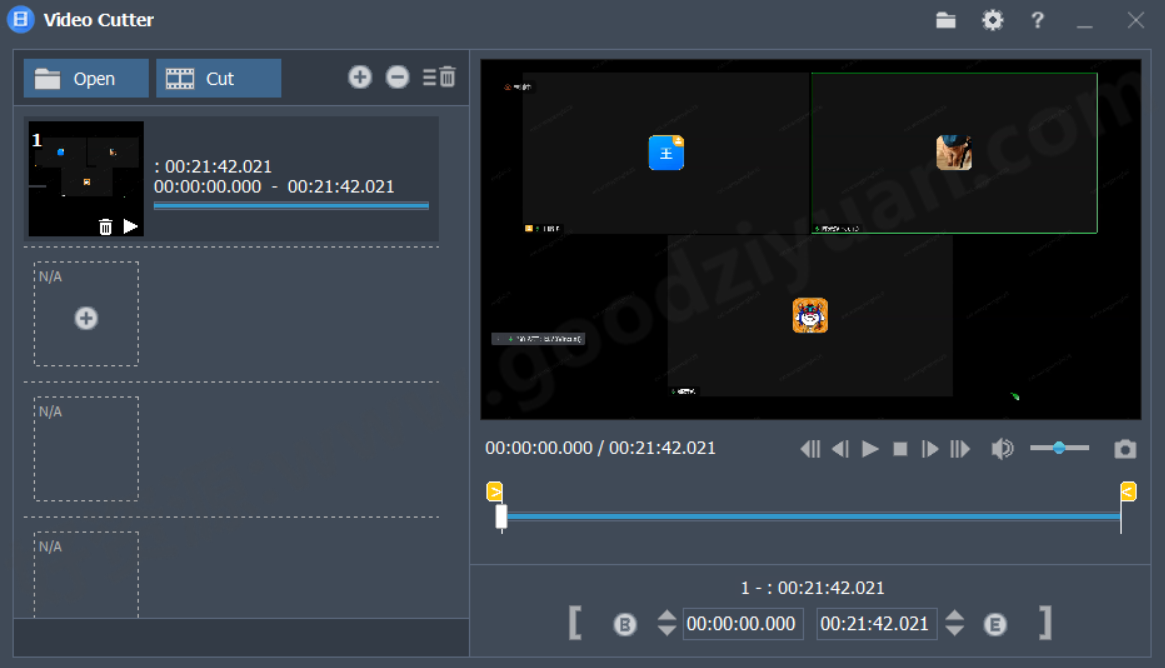Decrease end time using the down stepper arrow
Image resolution: width=1165 pixels, height=668 pixels.
(955, 629)
